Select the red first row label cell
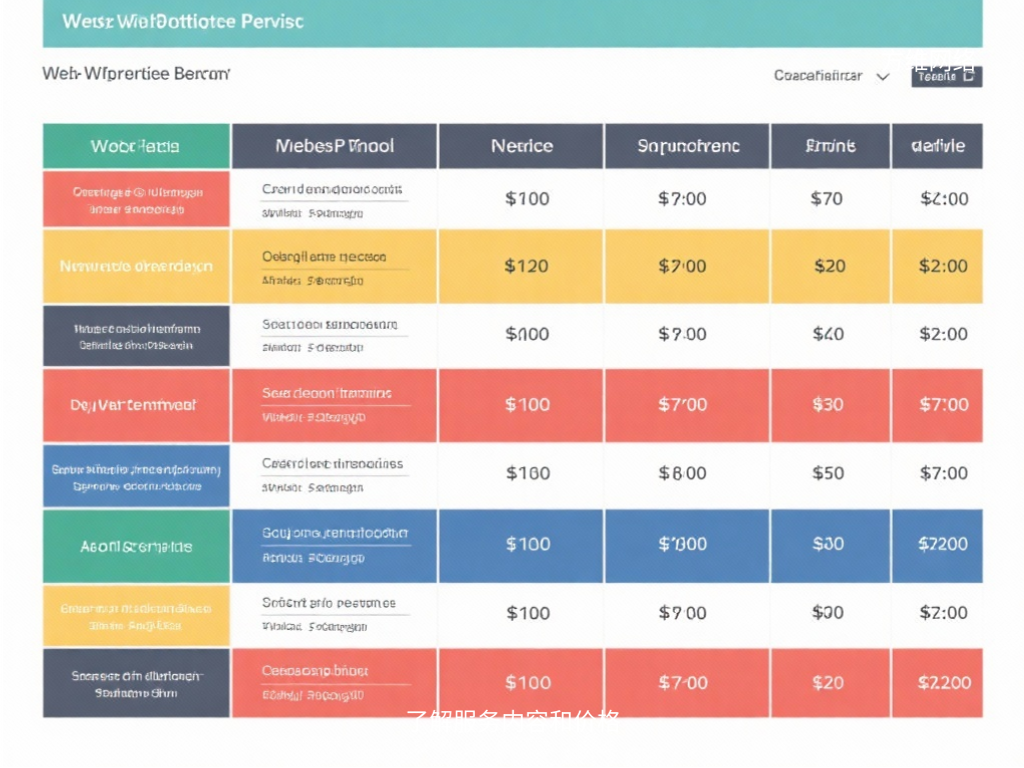 (x=136, y=200)
